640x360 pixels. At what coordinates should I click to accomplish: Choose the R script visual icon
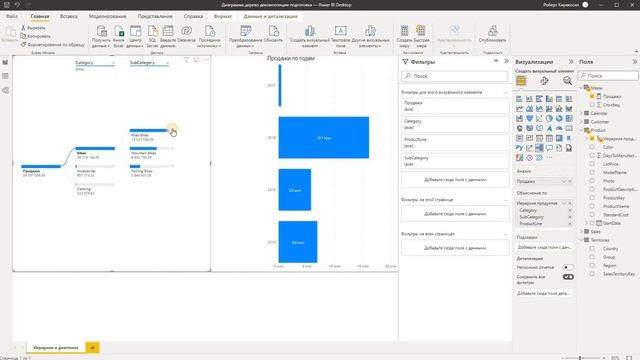(569, 138)
